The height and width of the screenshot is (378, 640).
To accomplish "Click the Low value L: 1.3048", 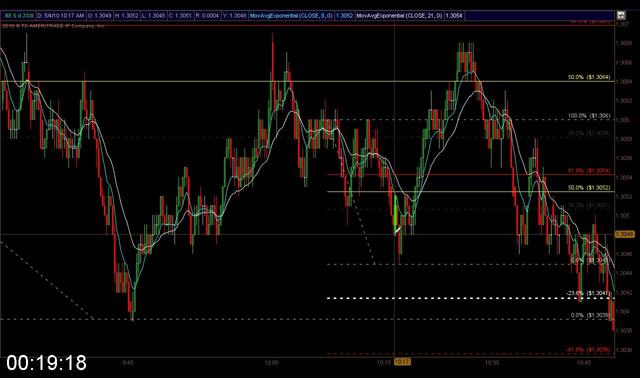I will pyautogui.click(x=153, y=16).
